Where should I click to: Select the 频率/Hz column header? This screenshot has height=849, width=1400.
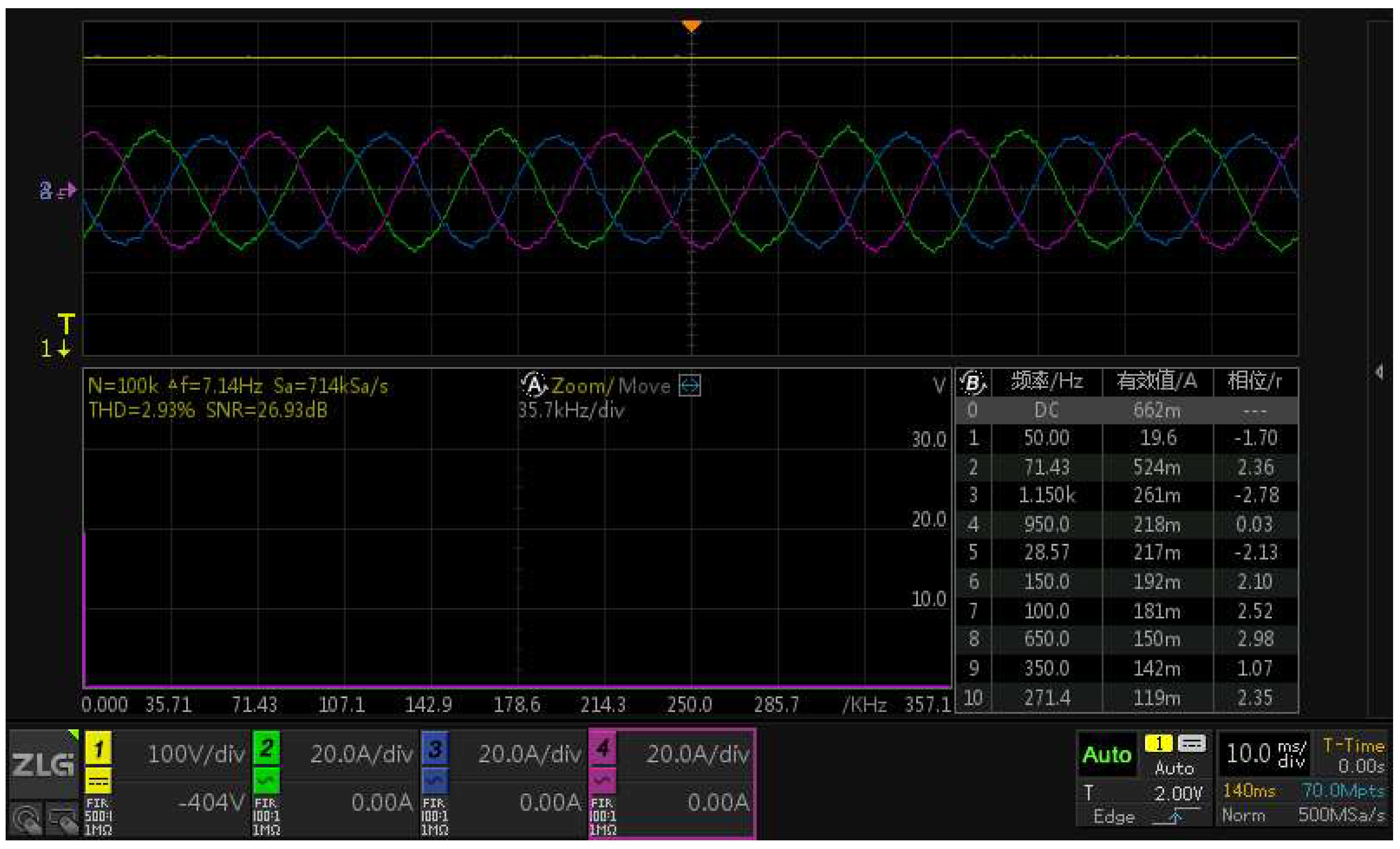pyautogui.click(x=1047, y=381)
